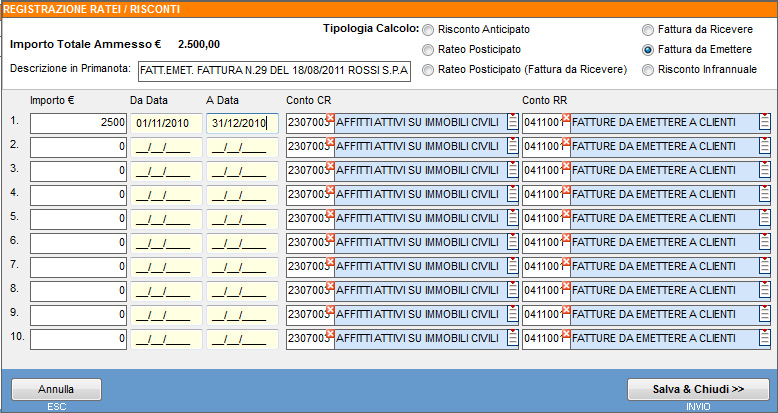This screenshot has width=778, height=413.
Task: Remove Conto RR code in row 3
Action: click(566, 166)
